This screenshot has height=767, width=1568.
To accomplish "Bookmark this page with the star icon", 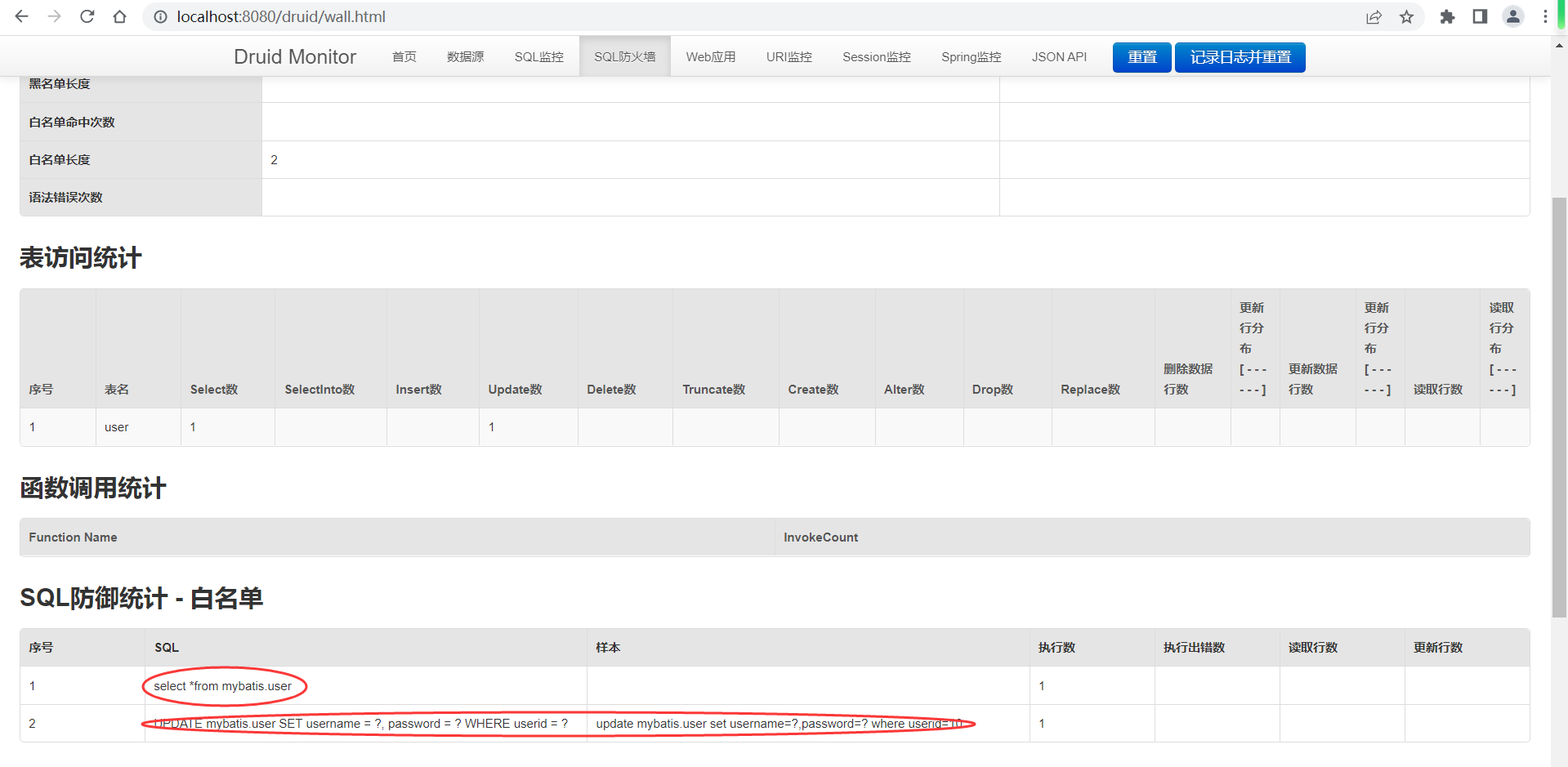I will [1407, 16].
